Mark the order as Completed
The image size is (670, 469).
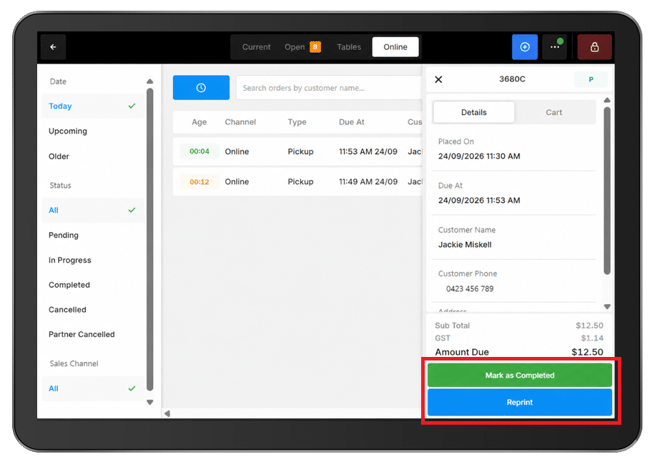coord(520,375)
